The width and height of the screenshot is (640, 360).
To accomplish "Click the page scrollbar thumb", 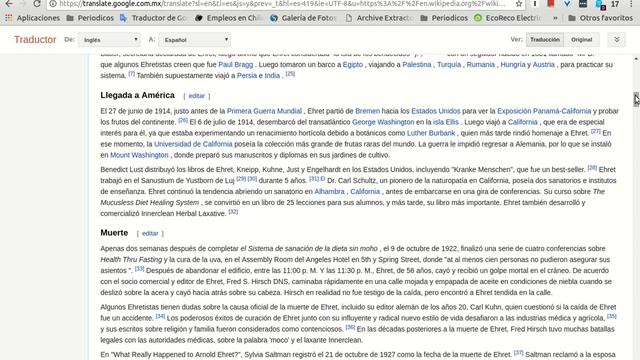I will click(636, 99).
